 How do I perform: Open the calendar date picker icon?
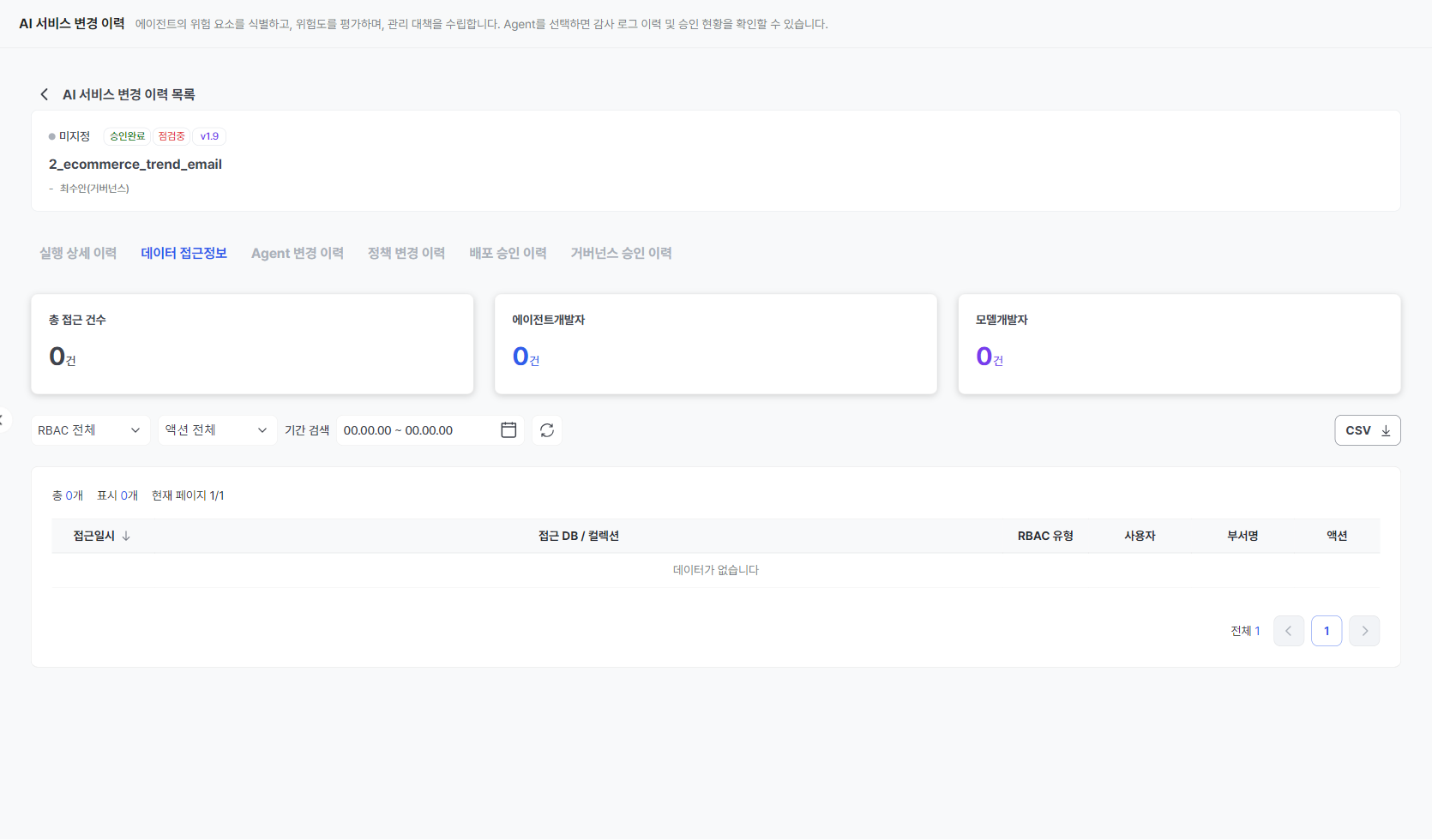tap(508, 430)
